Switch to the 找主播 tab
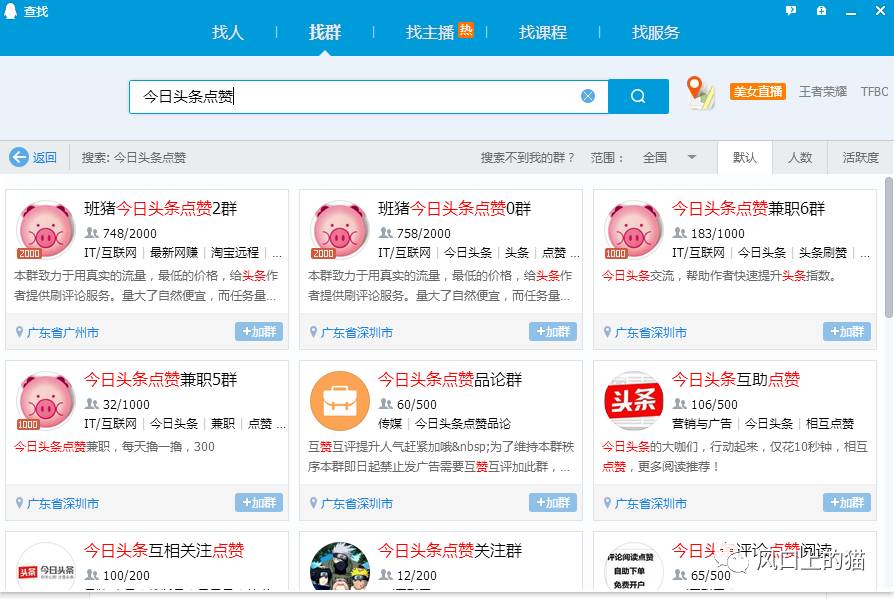The height and width of the screenshot is (599, 894). (x=427, y=32)
